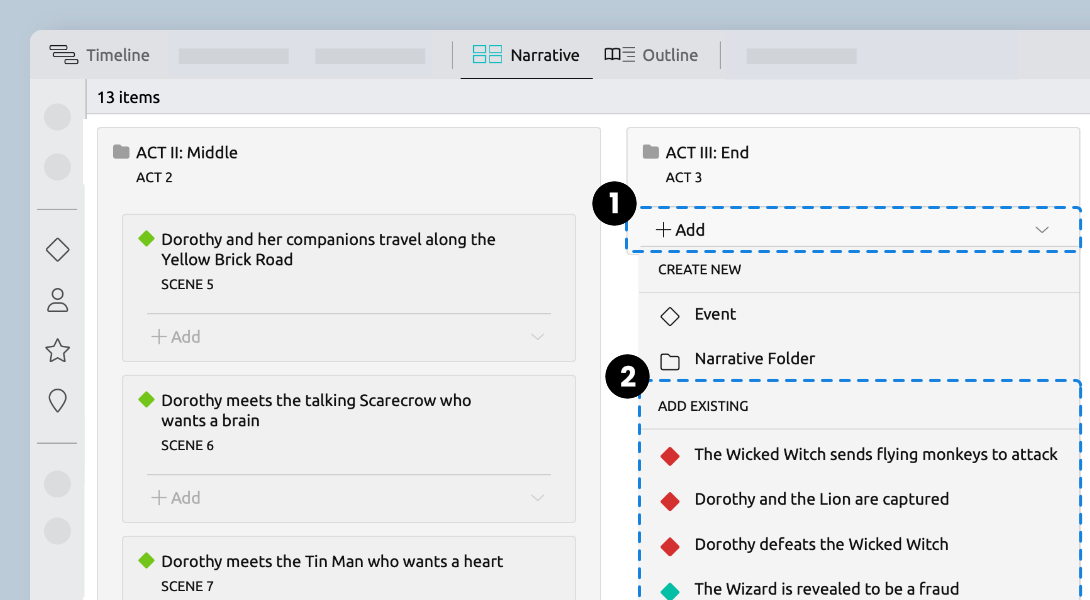This screenshot has height=600, width=1090.
Task: Open Characters via sidebar person icon
Action: point(58,300)
